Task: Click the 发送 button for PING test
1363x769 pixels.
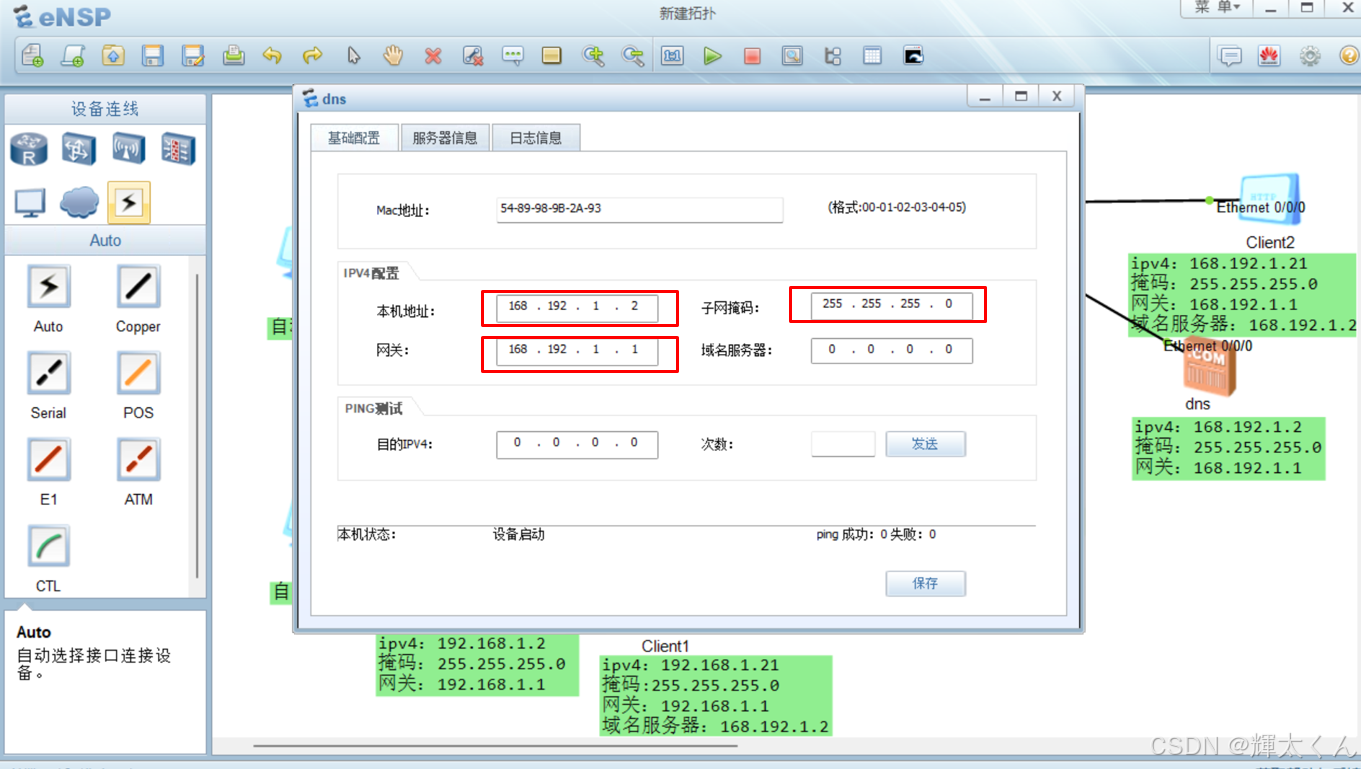Action: (924, 443)
